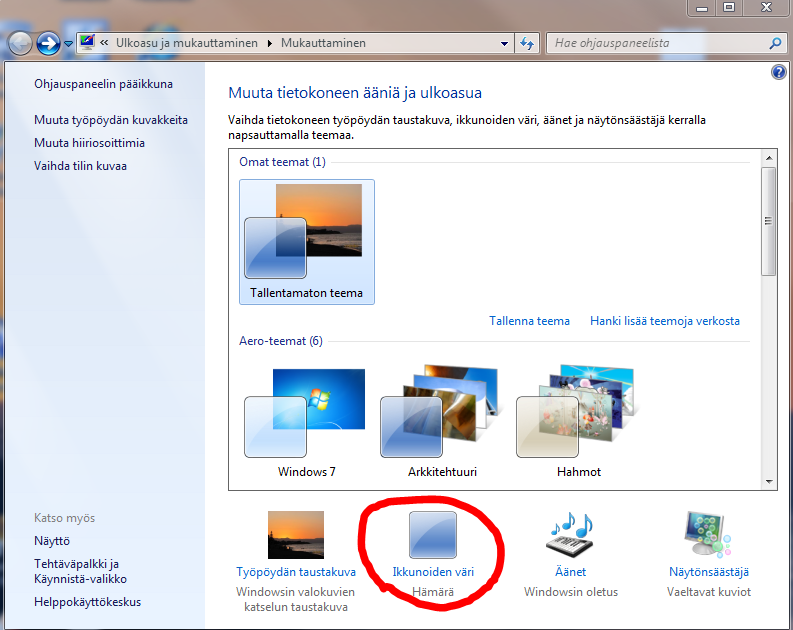Click Hanki lisää teemoja verkosta

tap(665, 321)
